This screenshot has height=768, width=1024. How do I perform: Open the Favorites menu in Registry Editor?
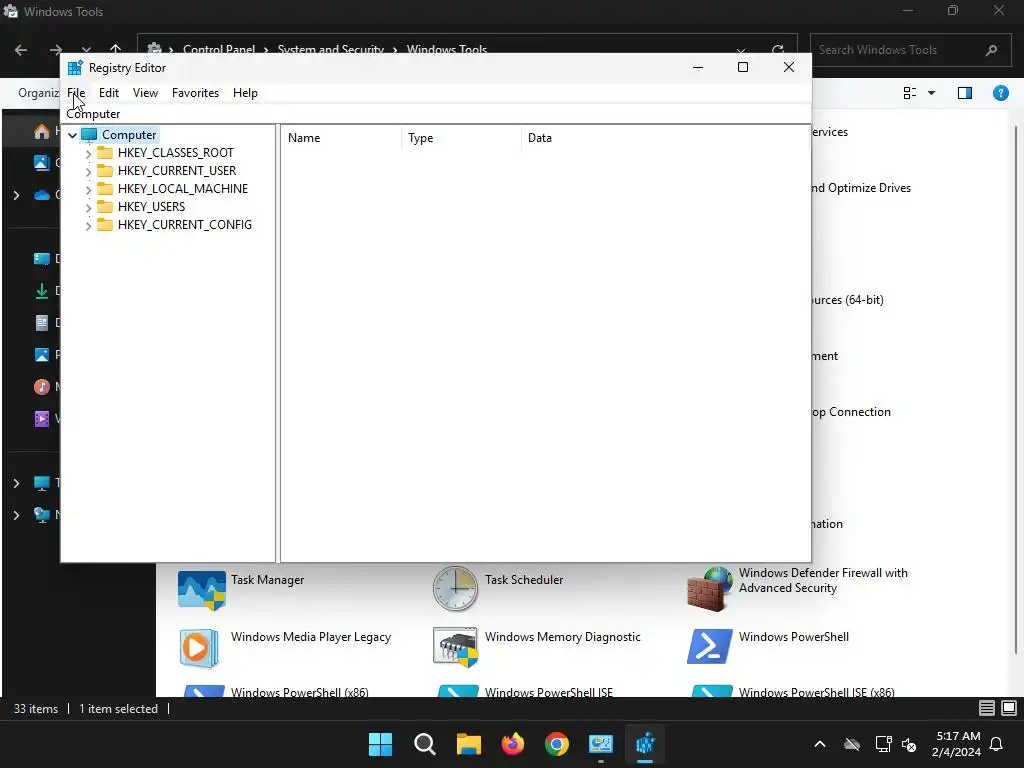(x=195, y=93)
